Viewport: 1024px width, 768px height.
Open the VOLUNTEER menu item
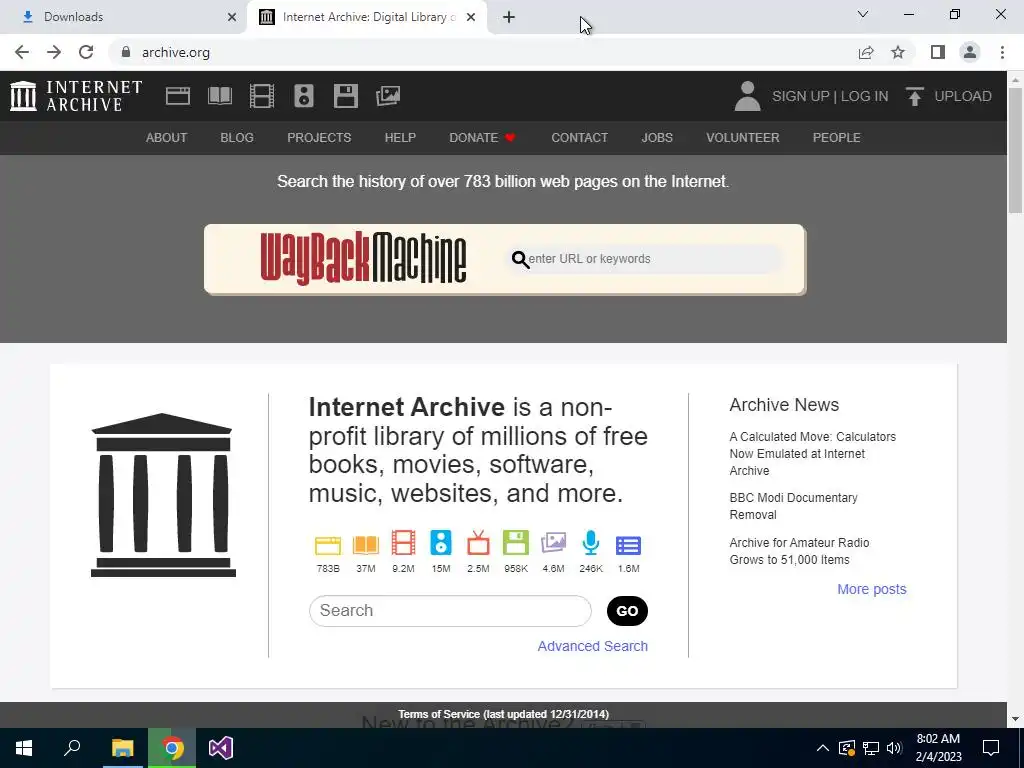(743, 138)
